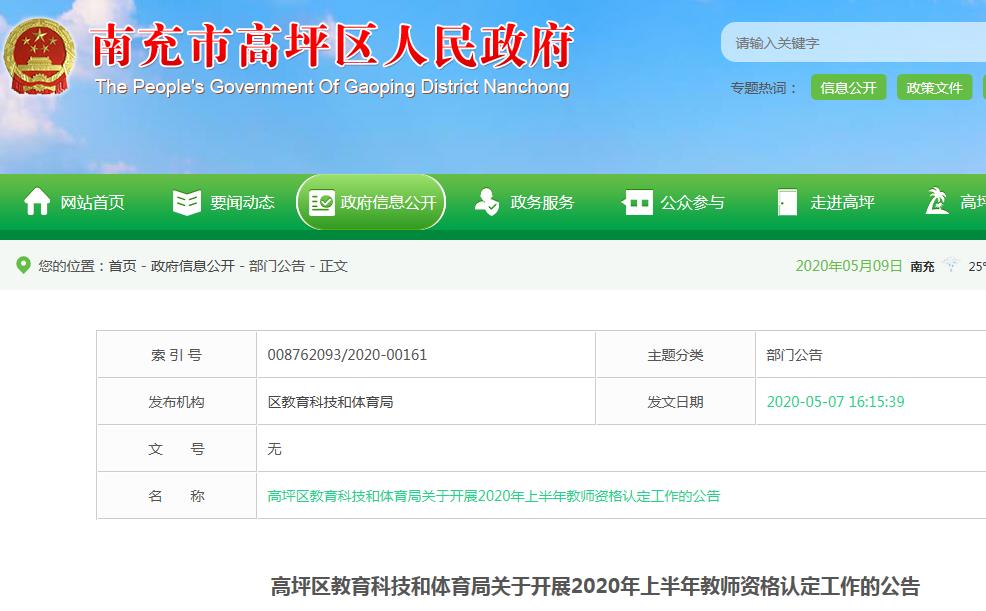Click the home icon beside 网站首页
The width and height of the screenshot is (986, 611).
point(37,201)
